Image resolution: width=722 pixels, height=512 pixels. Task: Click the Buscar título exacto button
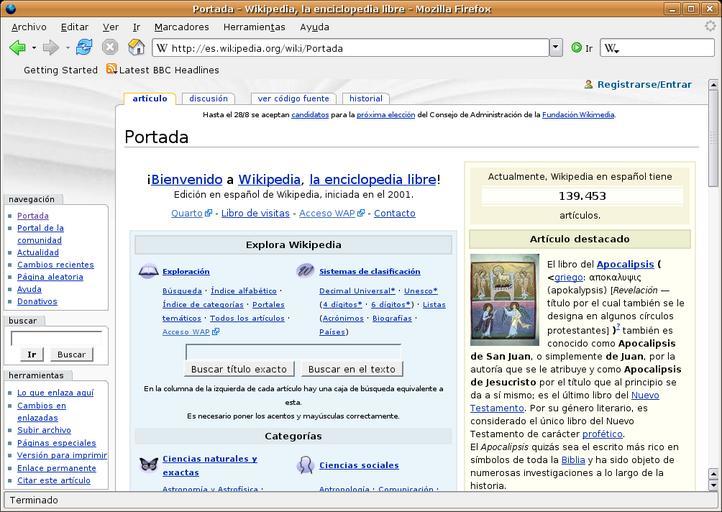click(x=239, y=369)
